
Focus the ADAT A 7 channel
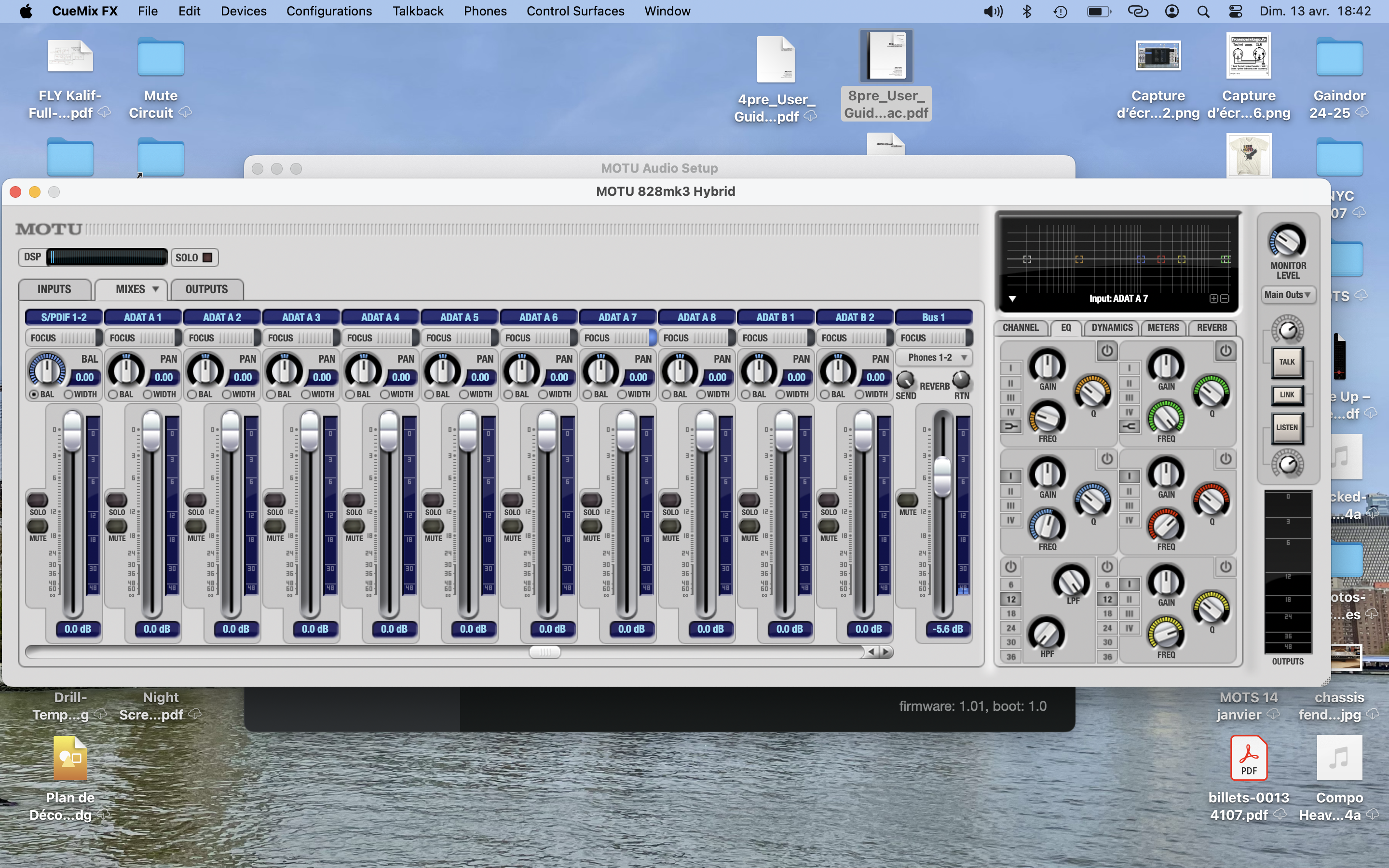(x=618, y=338)
